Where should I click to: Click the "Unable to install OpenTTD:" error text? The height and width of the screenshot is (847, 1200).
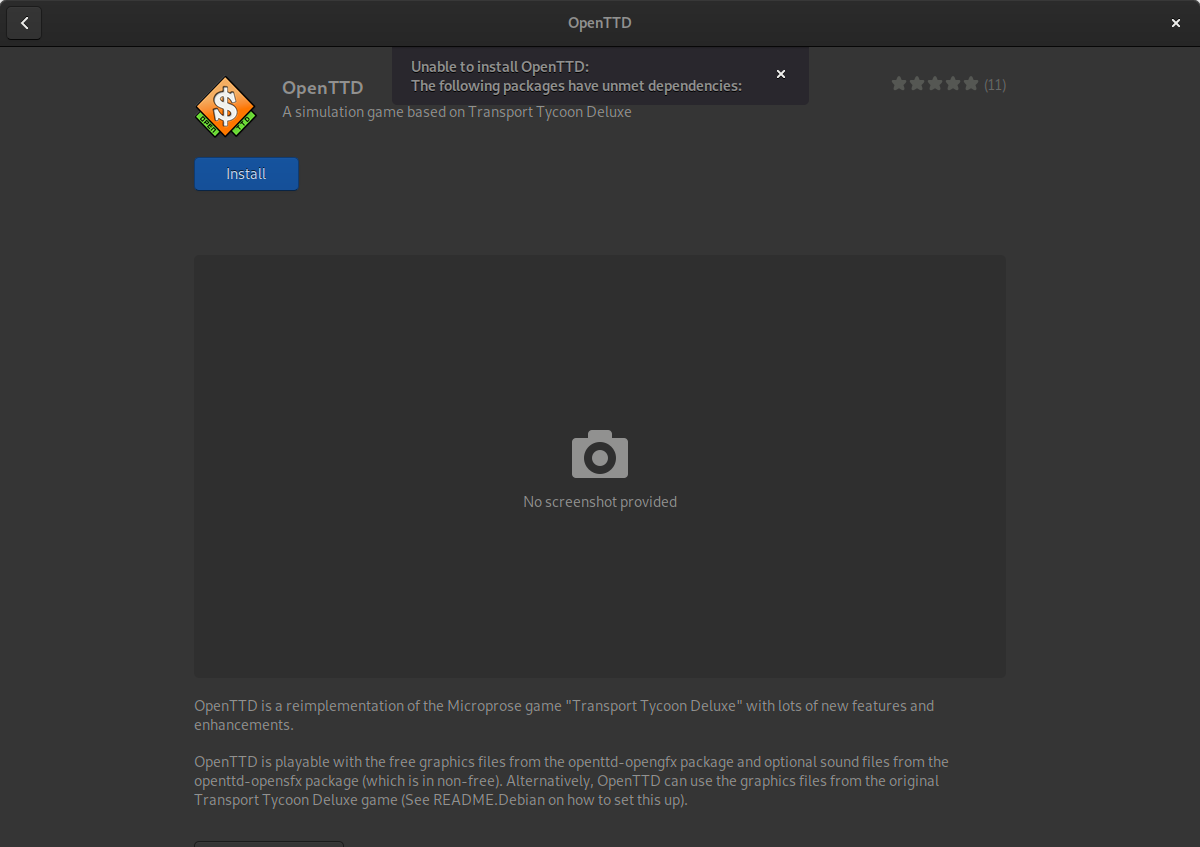[x=500, y=67]
